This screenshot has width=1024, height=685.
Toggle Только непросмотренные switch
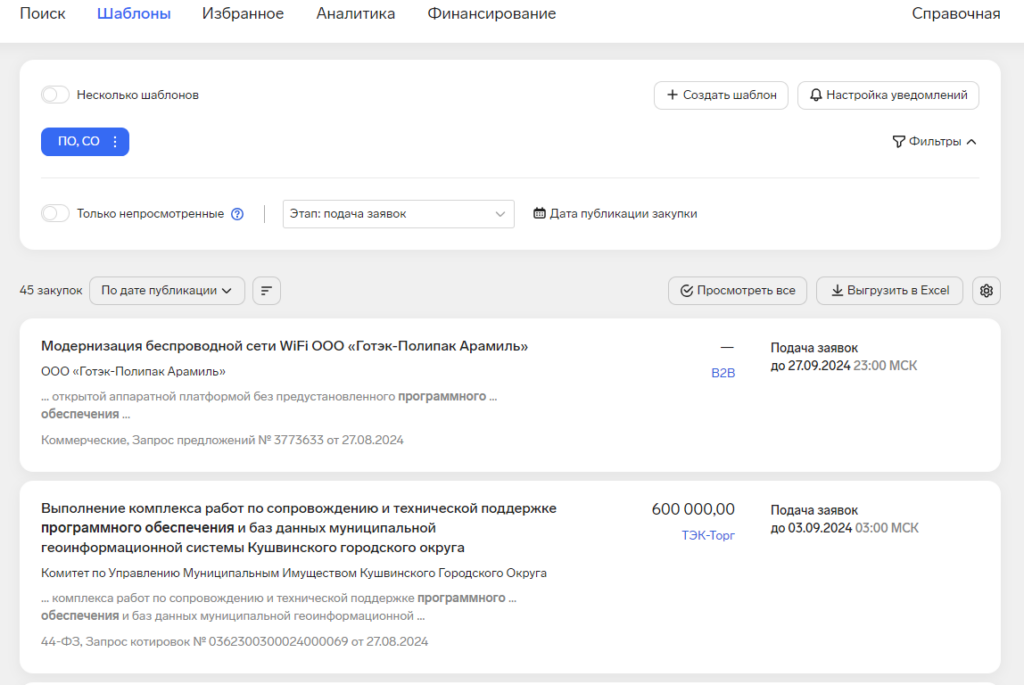pos(56,214)
